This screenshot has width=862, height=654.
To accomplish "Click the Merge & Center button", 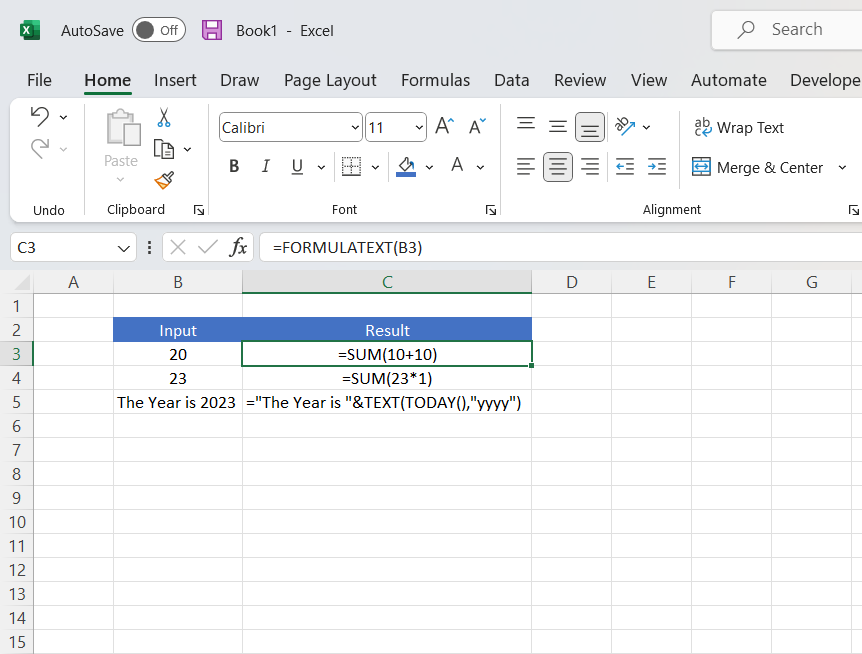I will [758, 167].
